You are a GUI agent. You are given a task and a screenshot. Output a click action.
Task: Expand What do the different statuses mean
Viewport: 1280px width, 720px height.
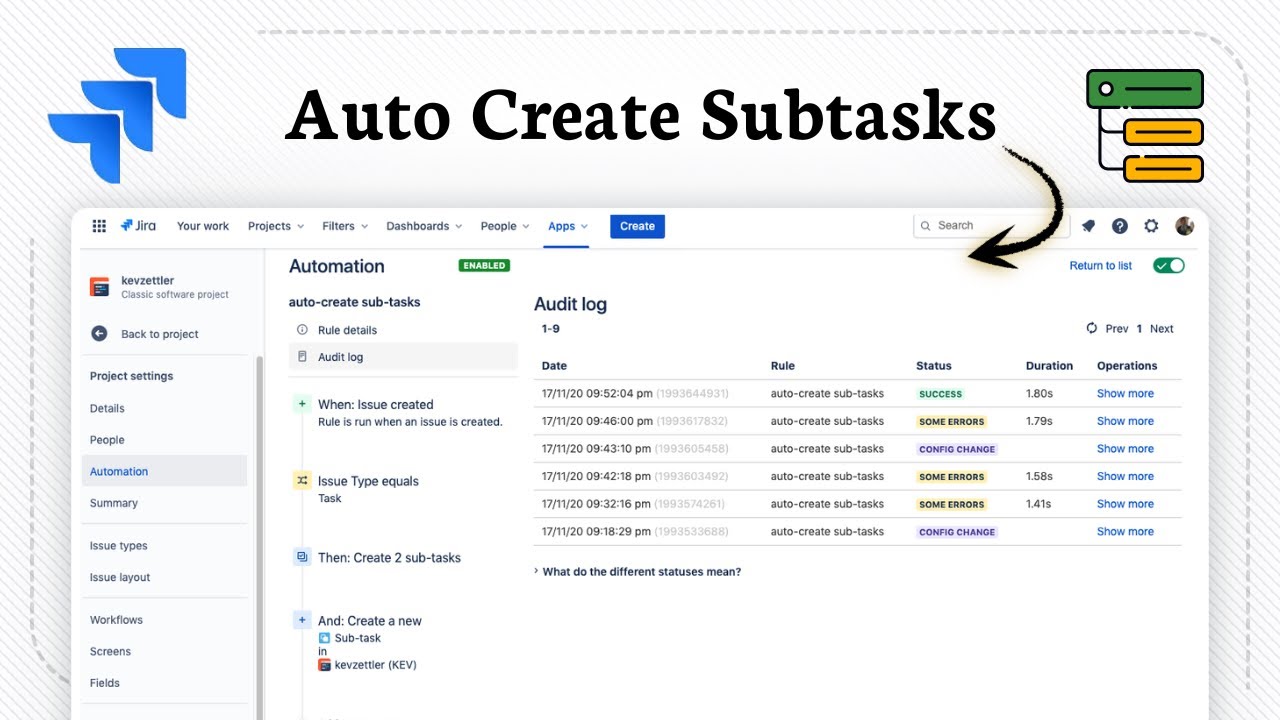point(638,572)
